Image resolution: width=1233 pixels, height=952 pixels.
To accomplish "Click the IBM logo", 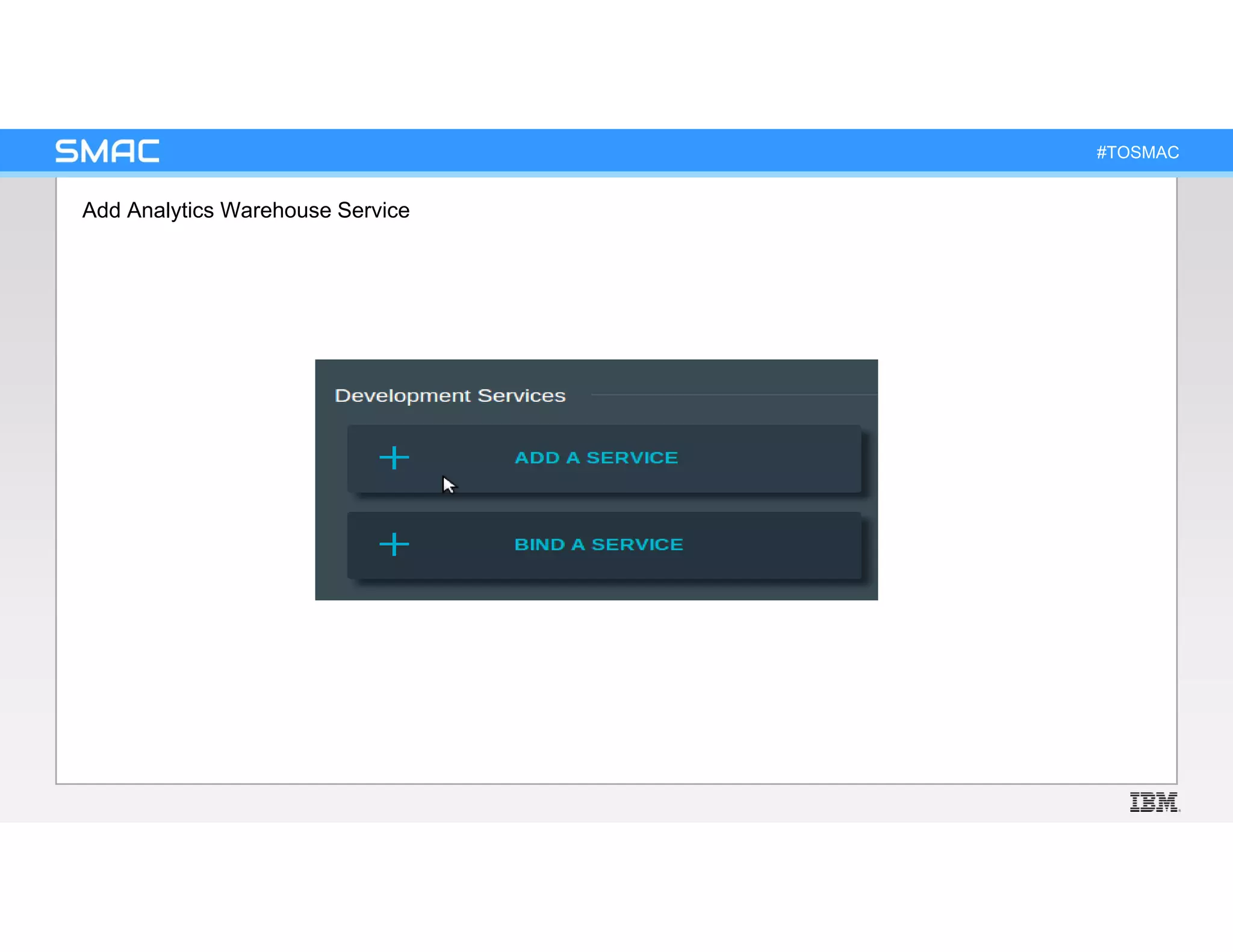I will (1154, 802).
